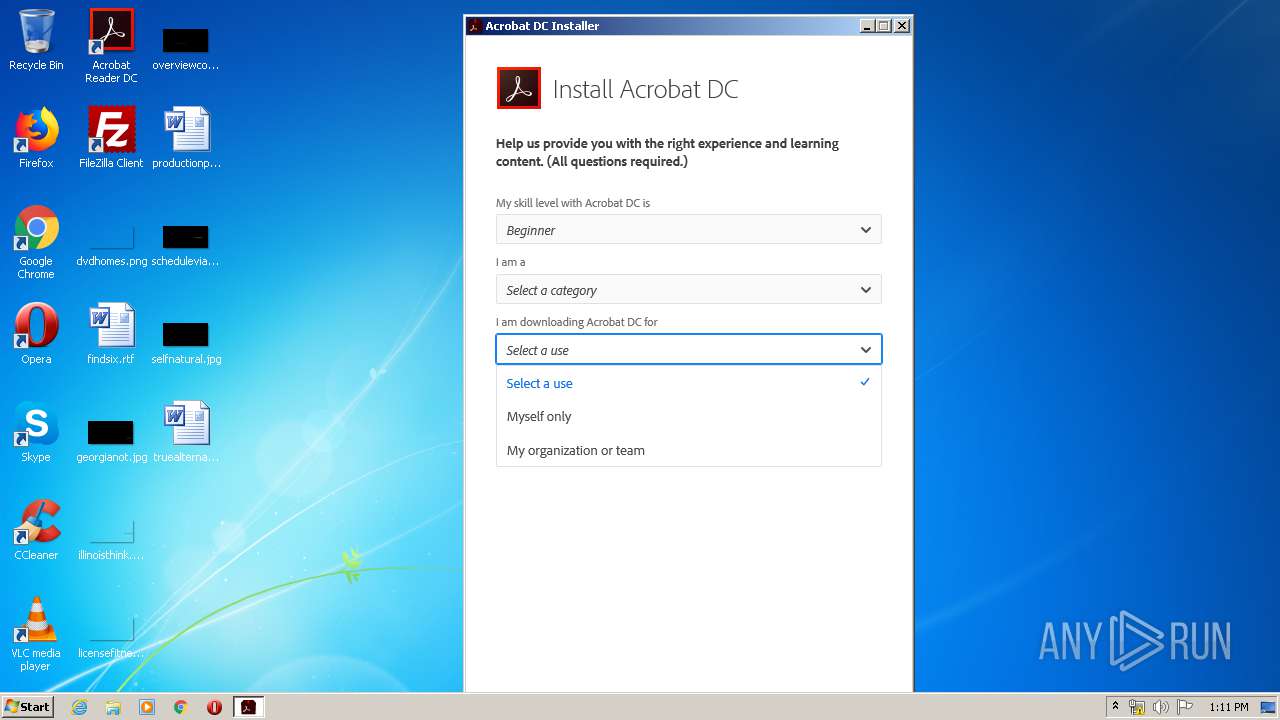Choose 'Select a use' placeholder option
The image size is (1280, 720).
tap(689, 383)
